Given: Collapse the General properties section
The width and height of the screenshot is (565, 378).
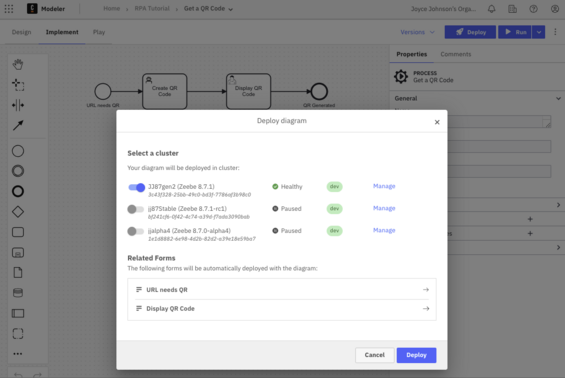Looking at the screenshot, I should pyautogui.click(x=558, y=98).
